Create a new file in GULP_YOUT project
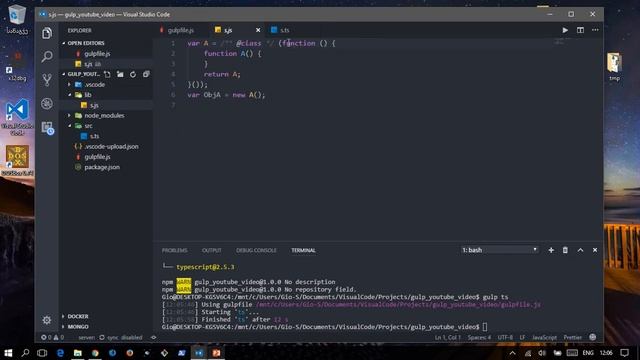 click(107, 74)
